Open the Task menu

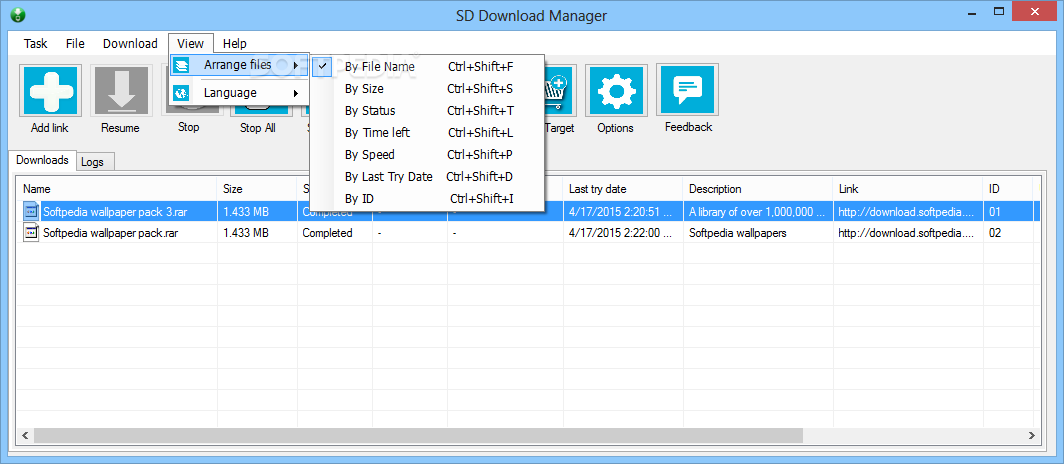tap(35, 43)
